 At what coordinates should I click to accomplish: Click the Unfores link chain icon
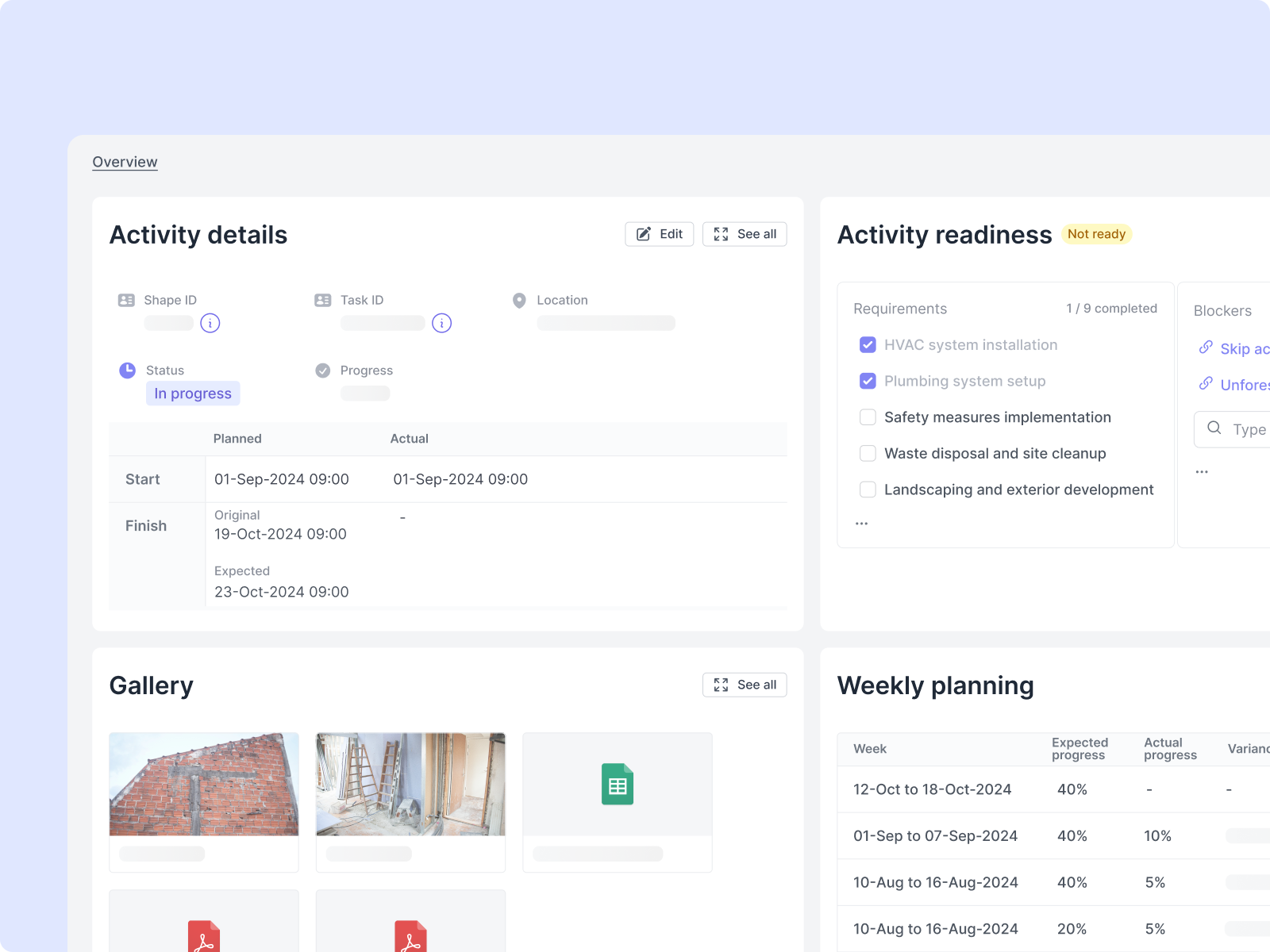[1206, 384]
